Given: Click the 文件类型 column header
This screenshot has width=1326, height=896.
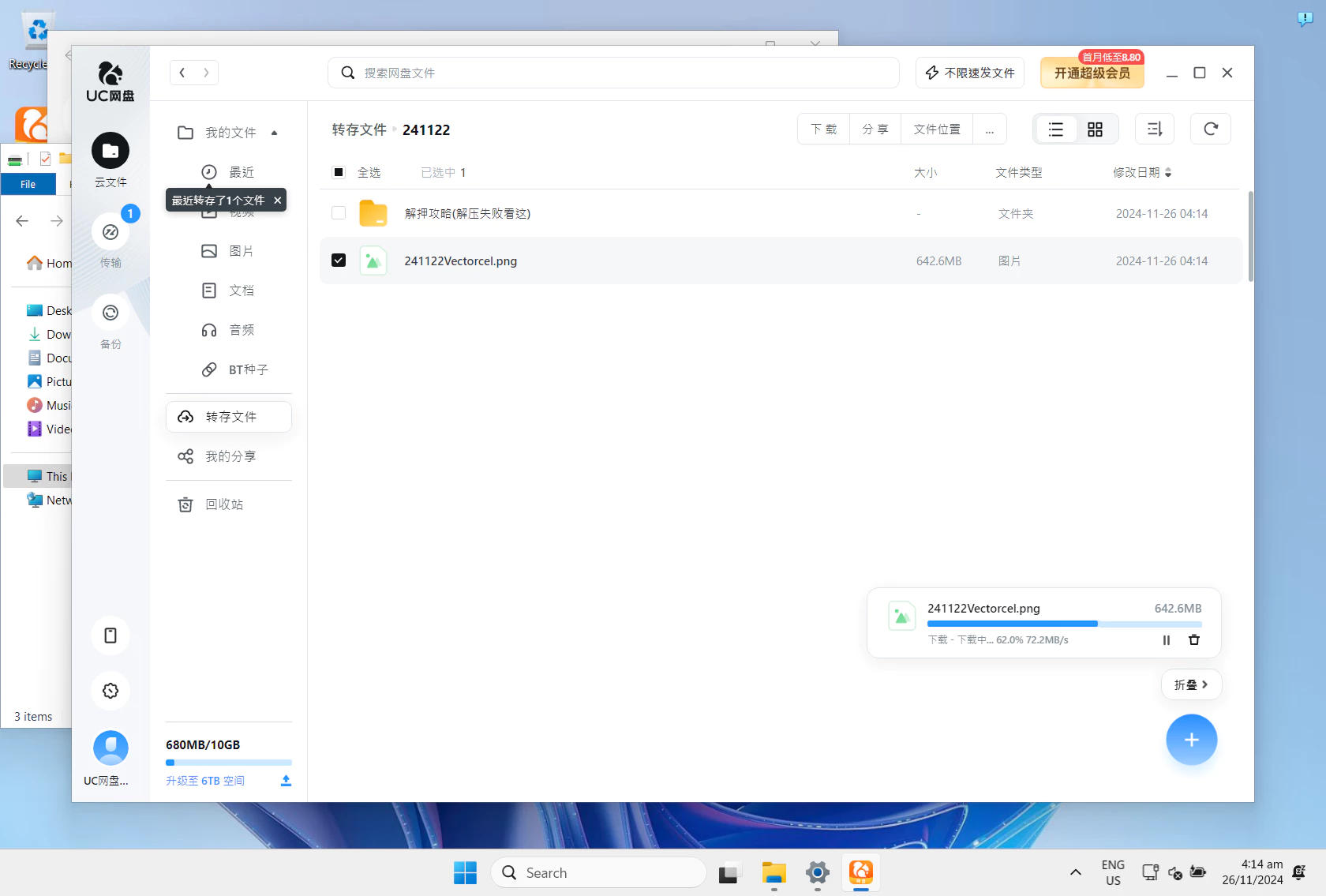Looking at the screenshot, I should [1019, 172].
